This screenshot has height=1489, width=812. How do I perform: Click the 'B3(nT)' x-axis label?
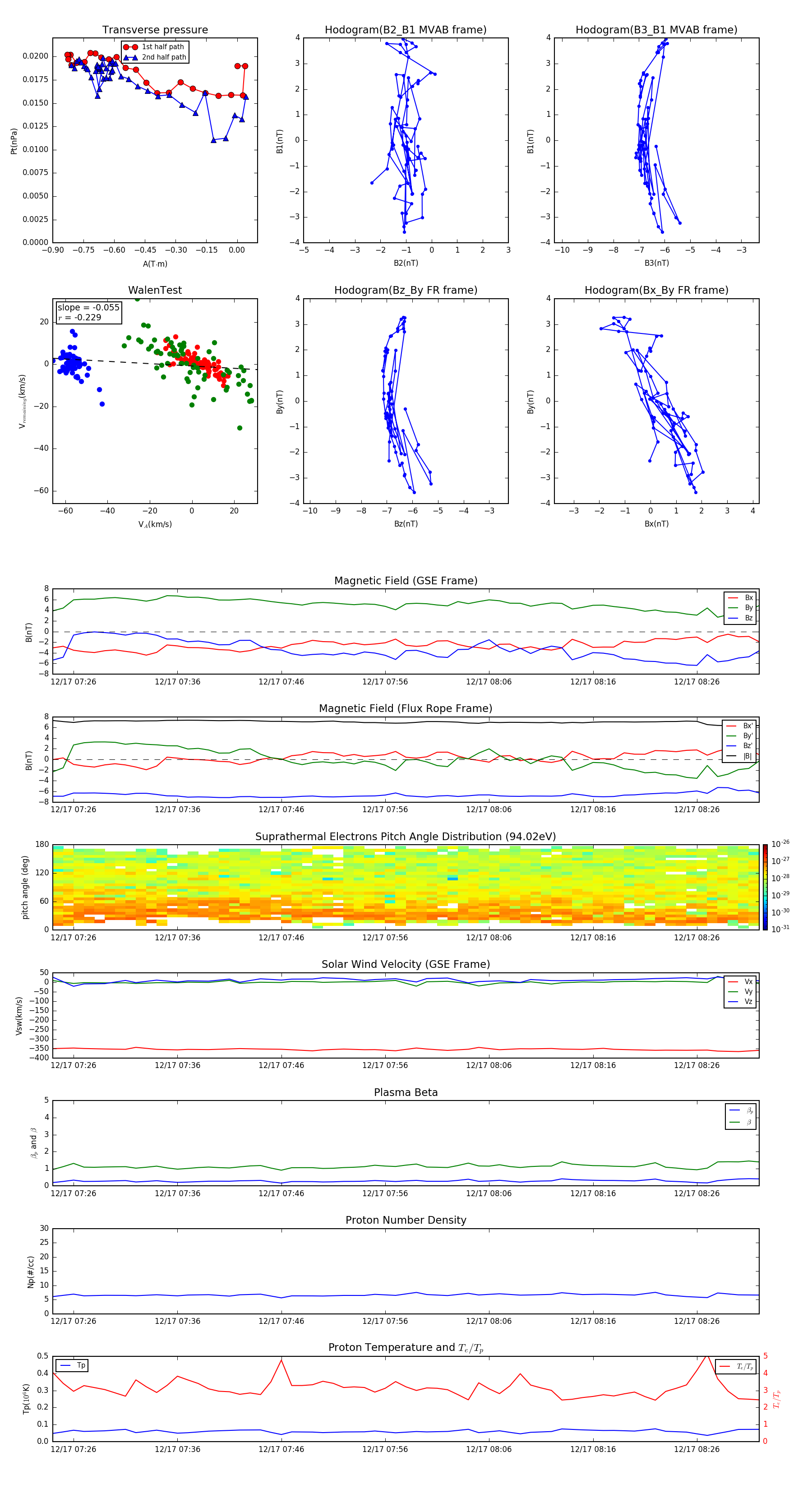[656, 263]
